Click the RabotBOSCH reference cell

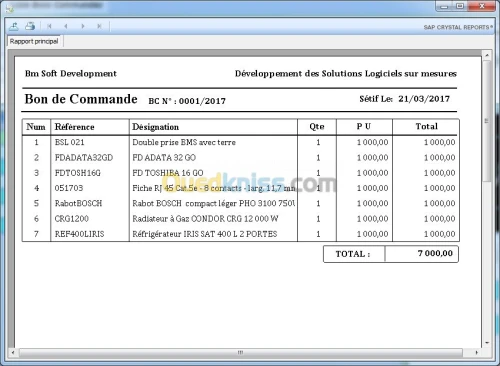pos(78,203)
